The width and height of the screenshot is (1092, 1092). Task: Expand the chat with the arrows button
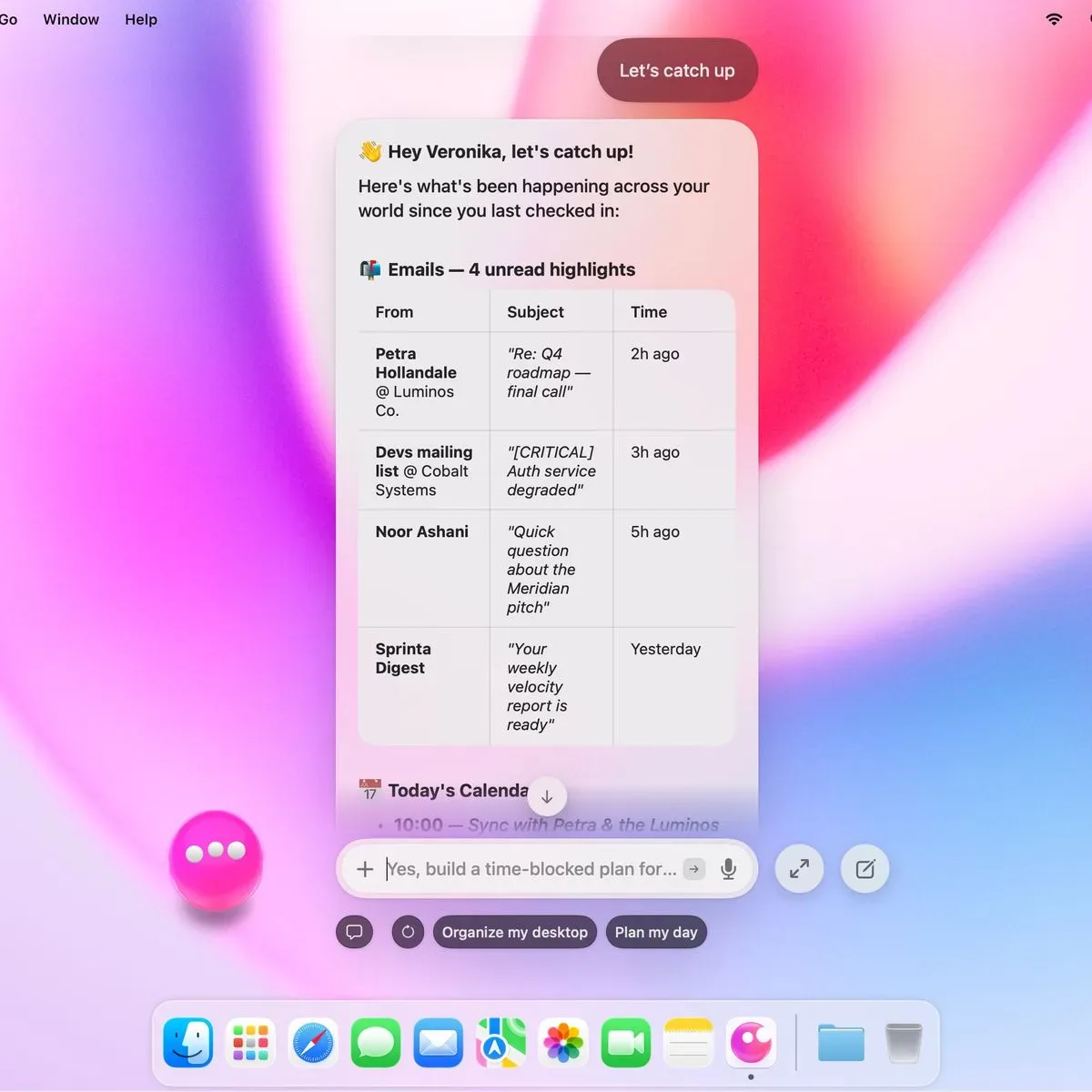(x=799, y=869)
